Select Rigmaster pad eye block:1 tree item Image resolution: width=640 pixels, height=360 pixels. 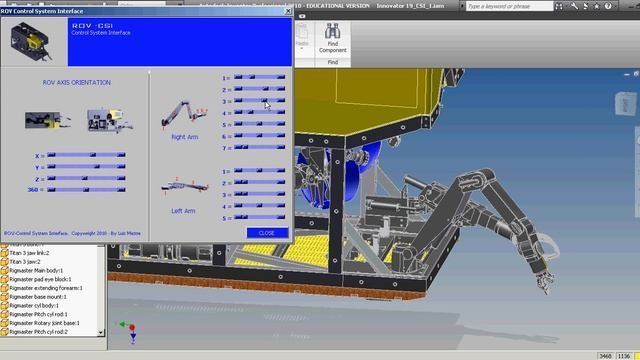[40, 279]
